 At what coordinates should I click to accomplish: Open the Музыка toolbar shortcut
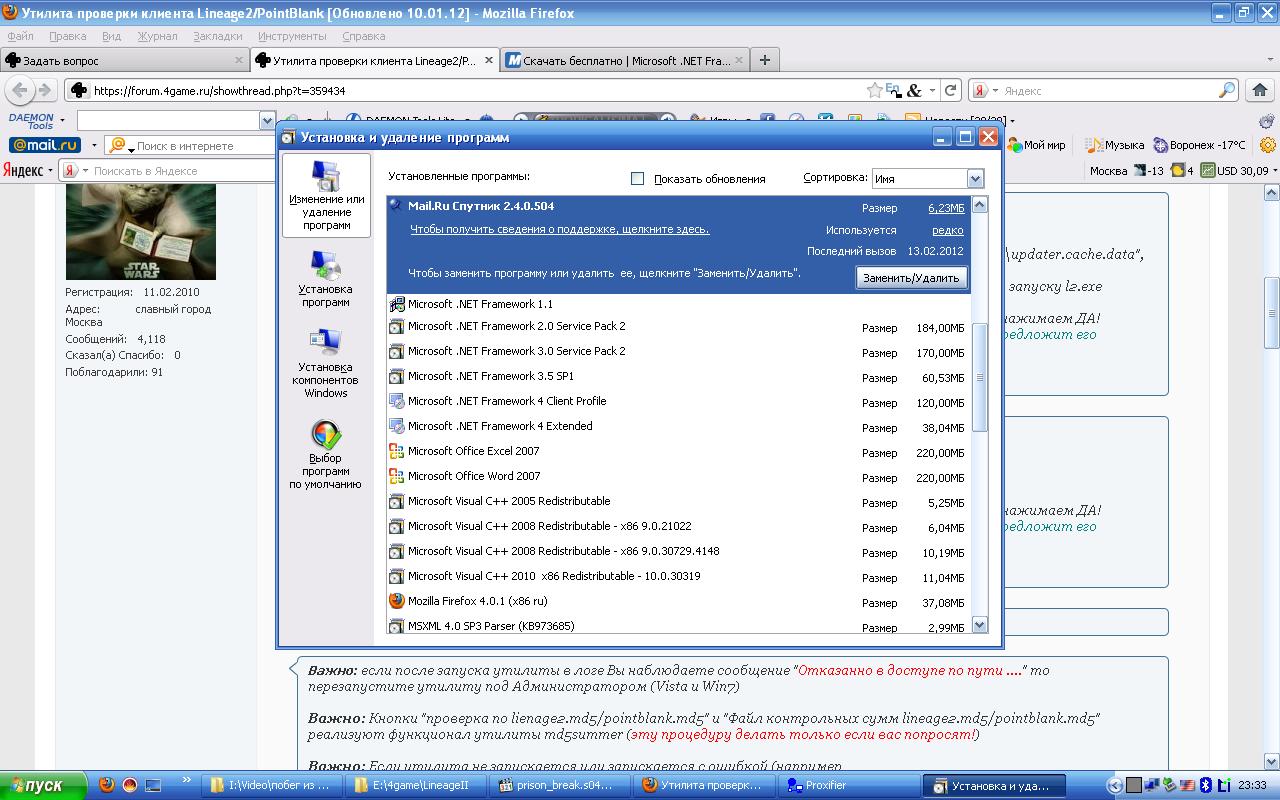coord(1115,145)
